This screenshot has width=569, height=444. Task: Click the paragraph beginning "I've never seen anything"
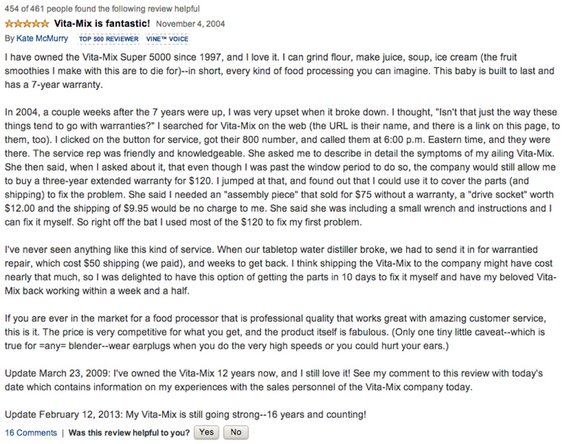click(279, 270)
